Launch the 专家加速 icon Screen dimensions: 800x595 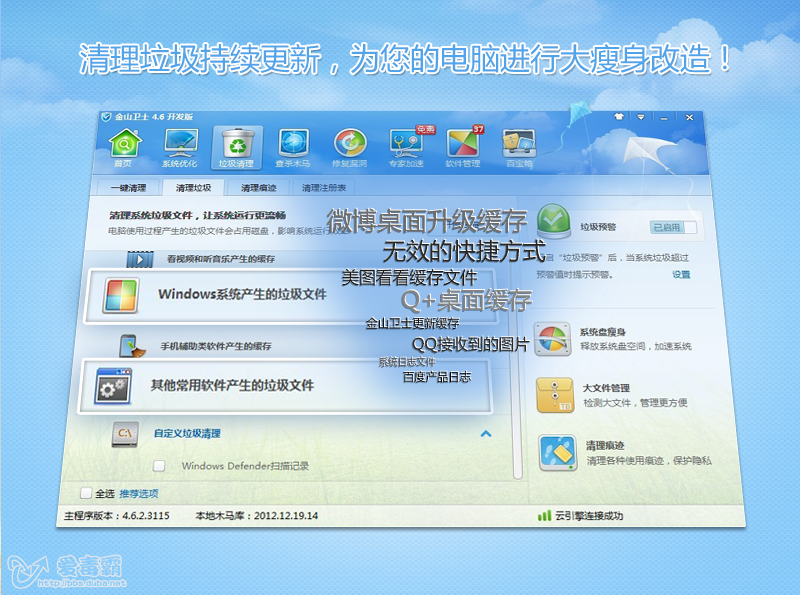[x=406, y=143]
